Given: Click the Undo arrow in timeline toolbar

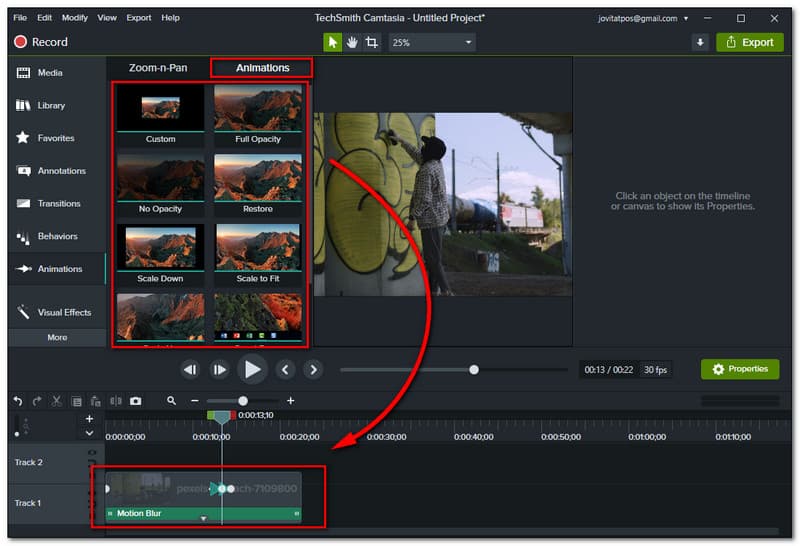Looking at the screenshot, I should [17, 401].
